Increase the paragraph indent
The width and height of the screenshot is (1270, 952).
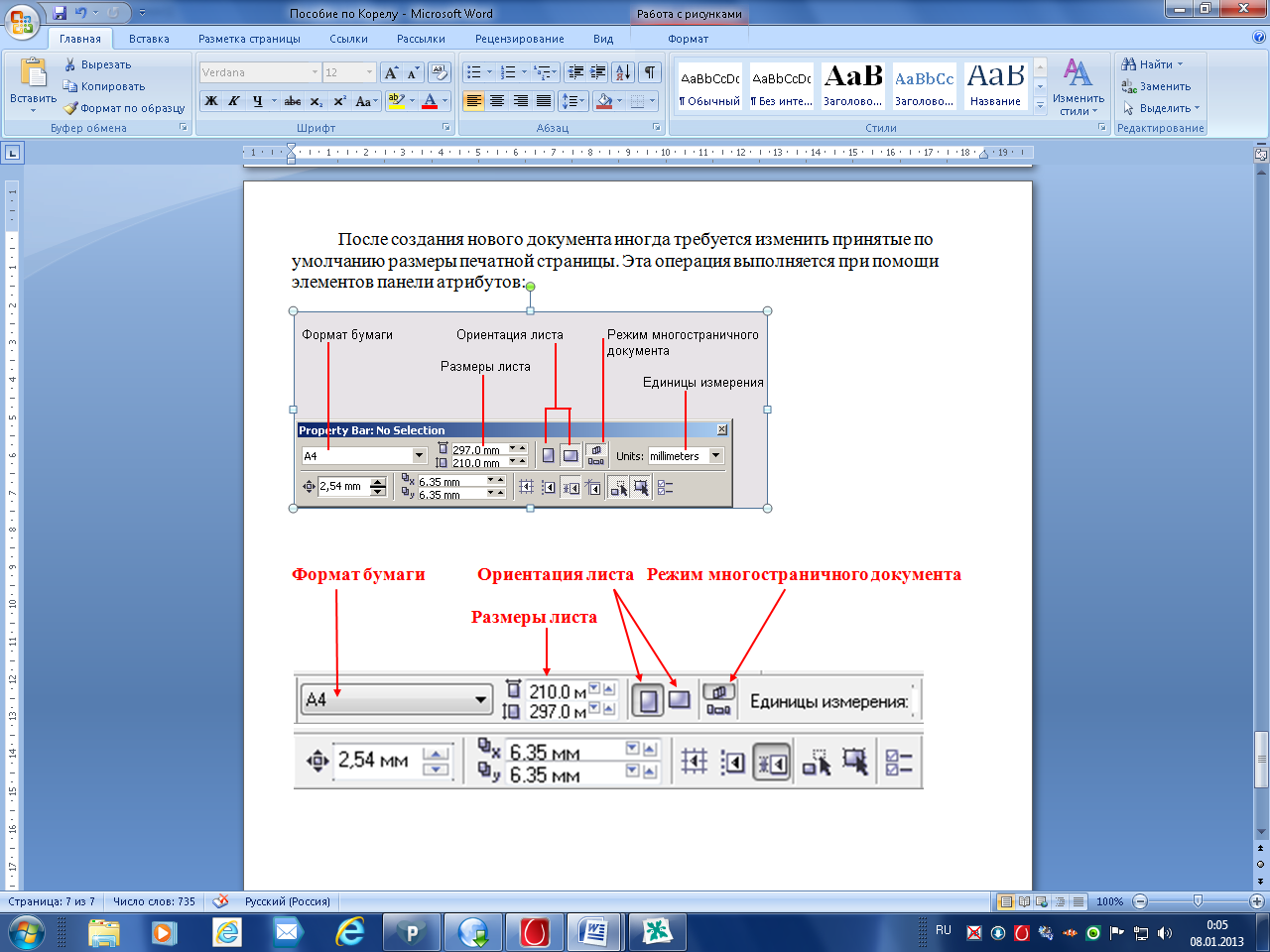598,72
